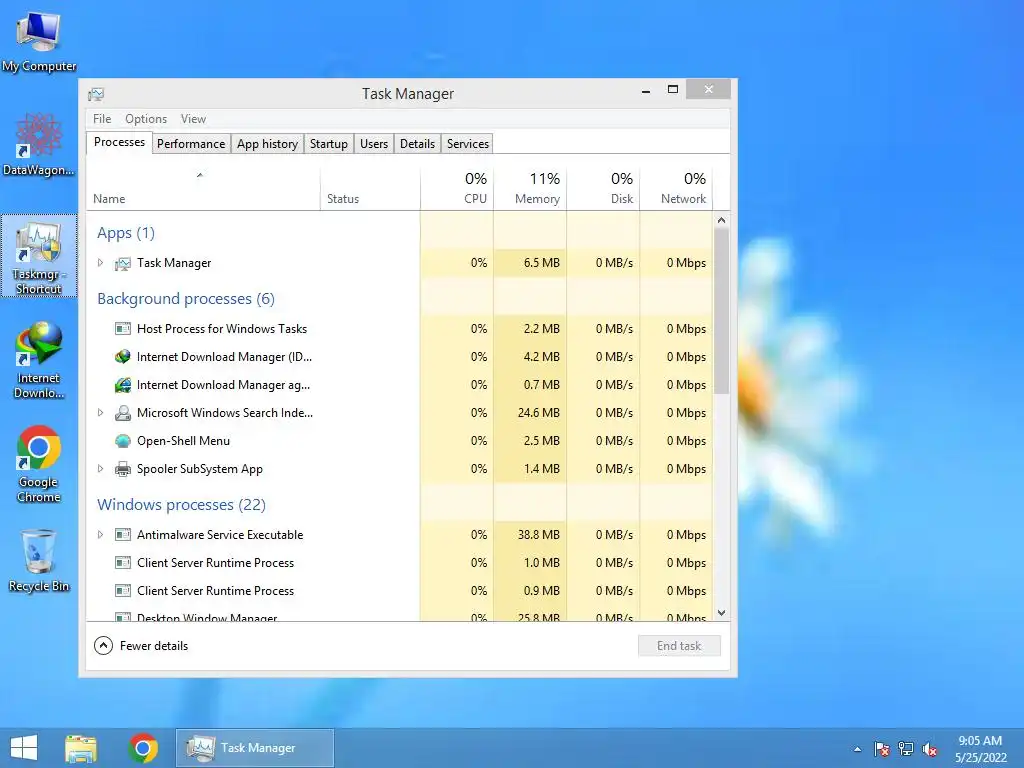This screenshot has width=1024, height=768.
Task: Show hidden system tray icons
Action: (857, 749)
